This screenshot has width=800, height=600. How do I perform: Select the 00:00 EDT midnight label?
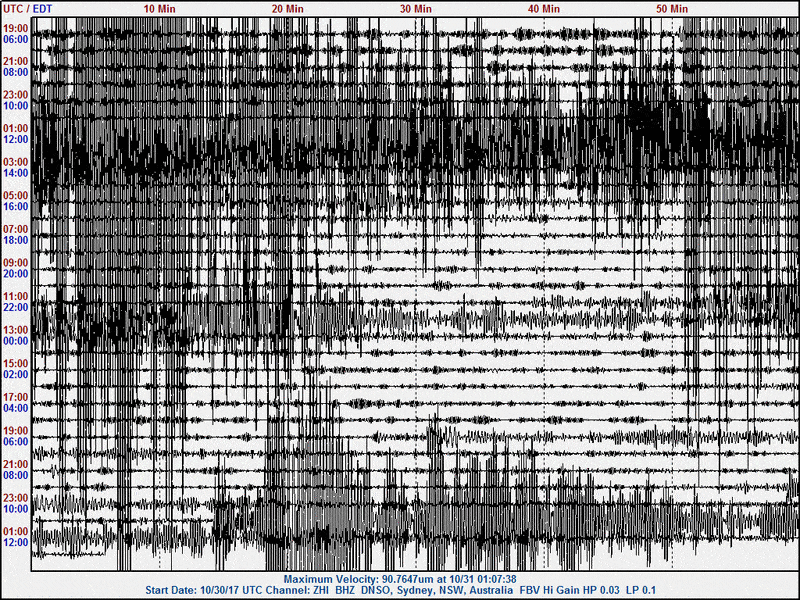click(17, 341)
